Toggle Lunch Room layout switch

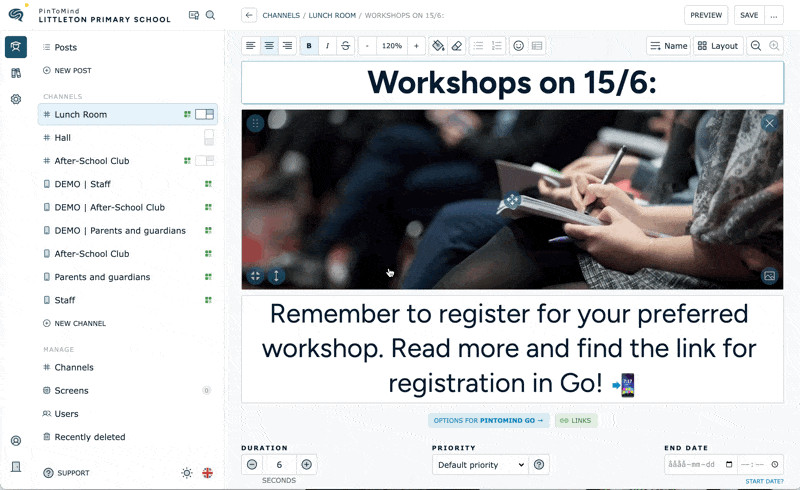pos(205,114)
